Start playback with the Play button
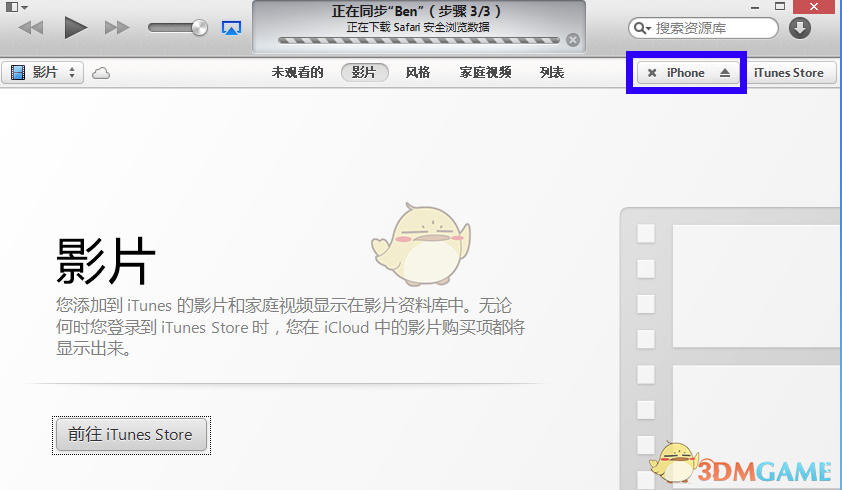This screenshot has height=490, width=842. [x=75, y=27]
